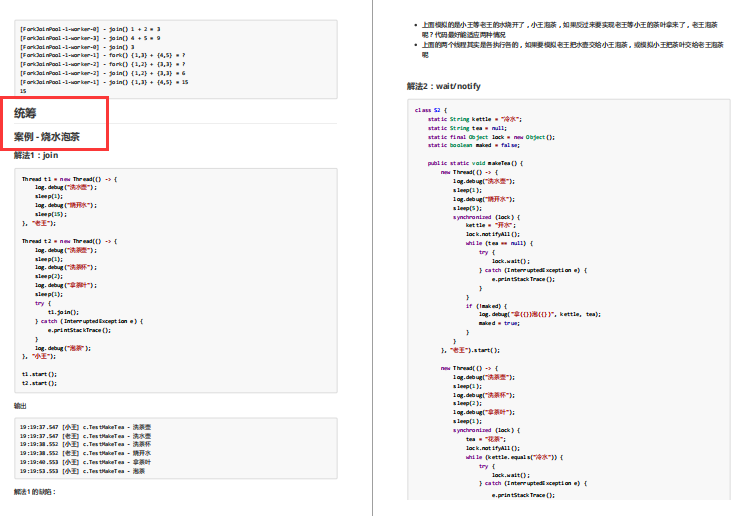Click the code line "maked = true;"
748x516 pixels.
click(x=499, y=323)
